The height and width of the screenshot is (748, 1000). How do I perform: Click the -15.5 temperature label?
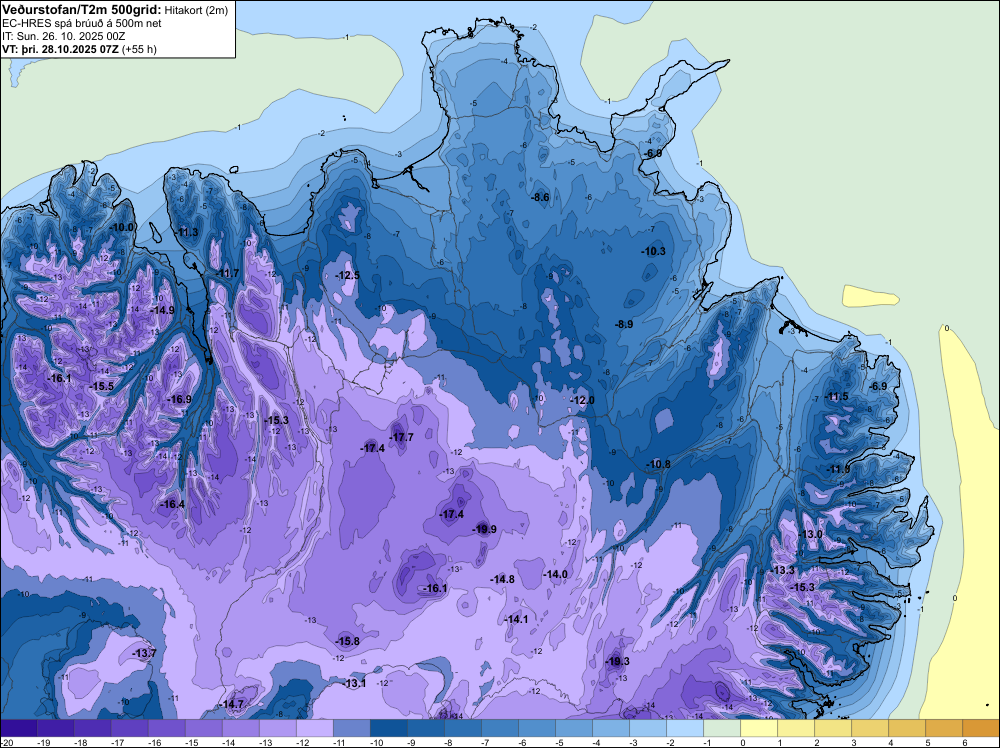[101, 386]
